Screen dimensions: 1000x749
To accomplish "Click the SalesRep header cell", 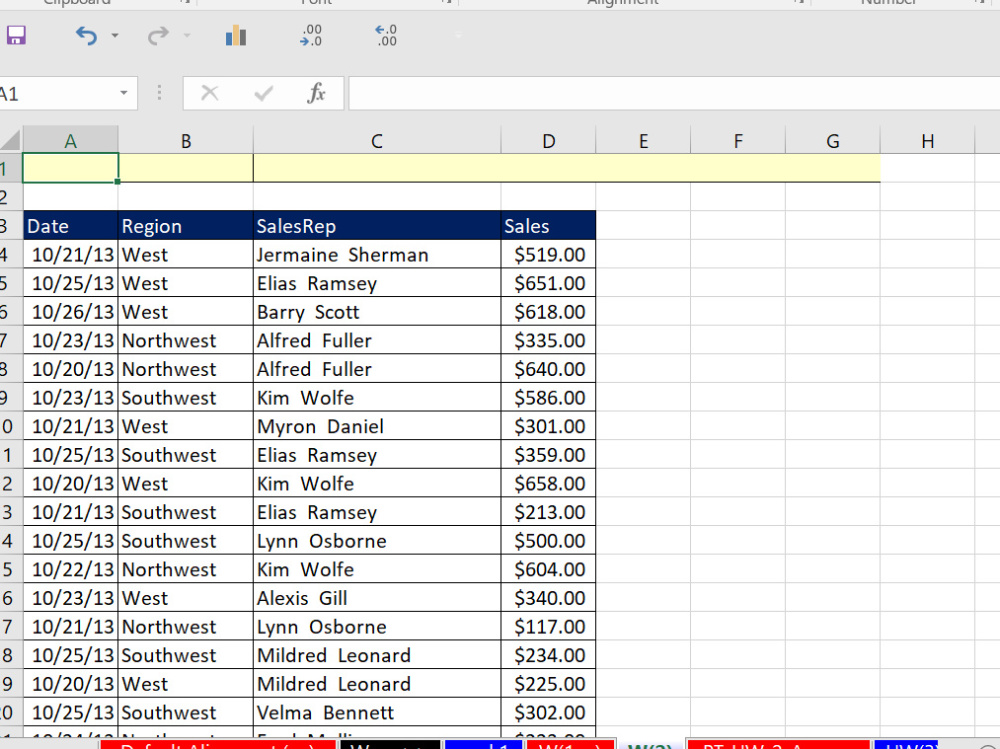I will point(377,225).
